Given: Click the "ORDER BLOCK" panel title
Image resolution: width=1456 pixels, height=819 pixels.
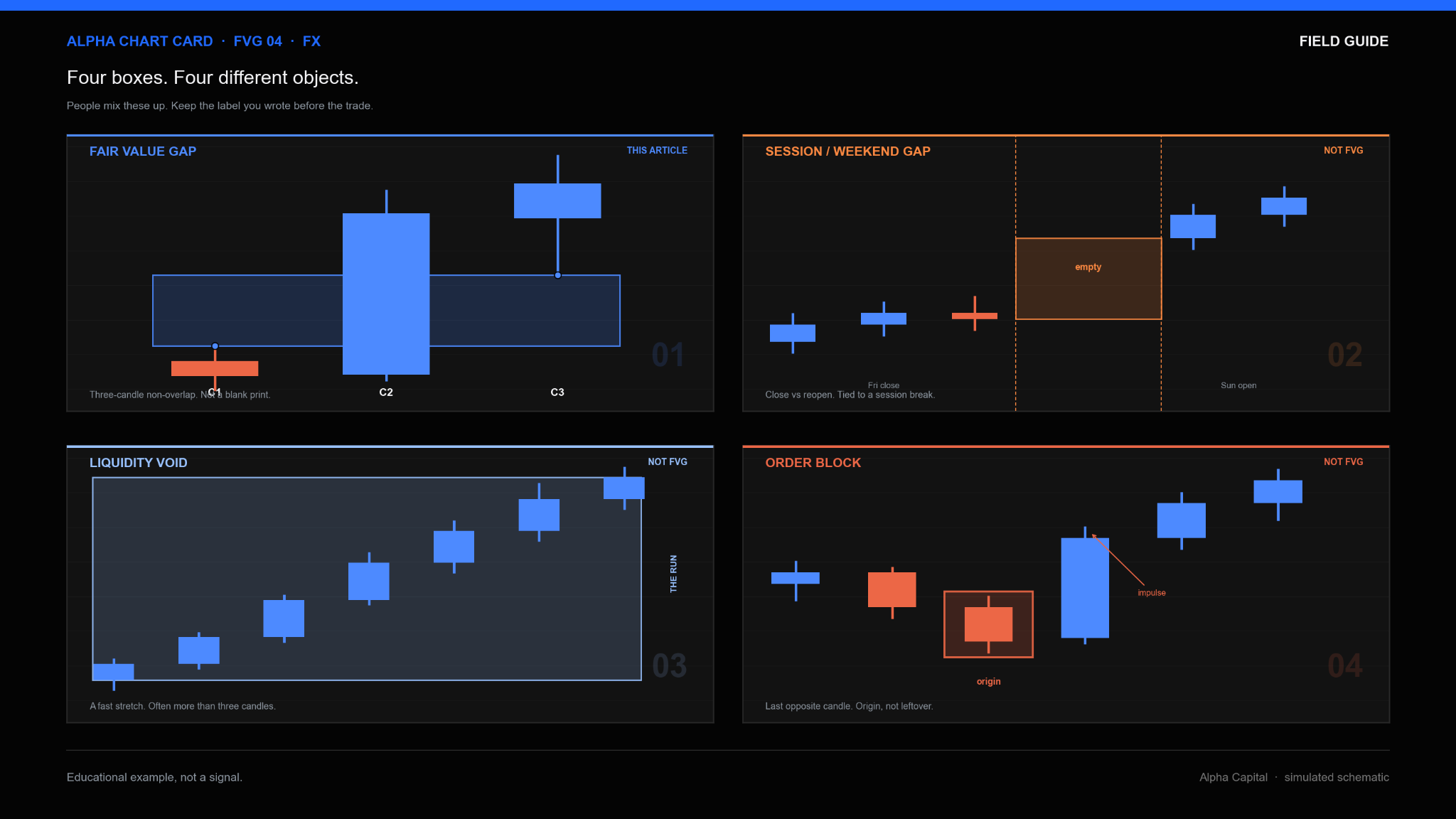Looking at the screenshot, I should pos(813,463).
